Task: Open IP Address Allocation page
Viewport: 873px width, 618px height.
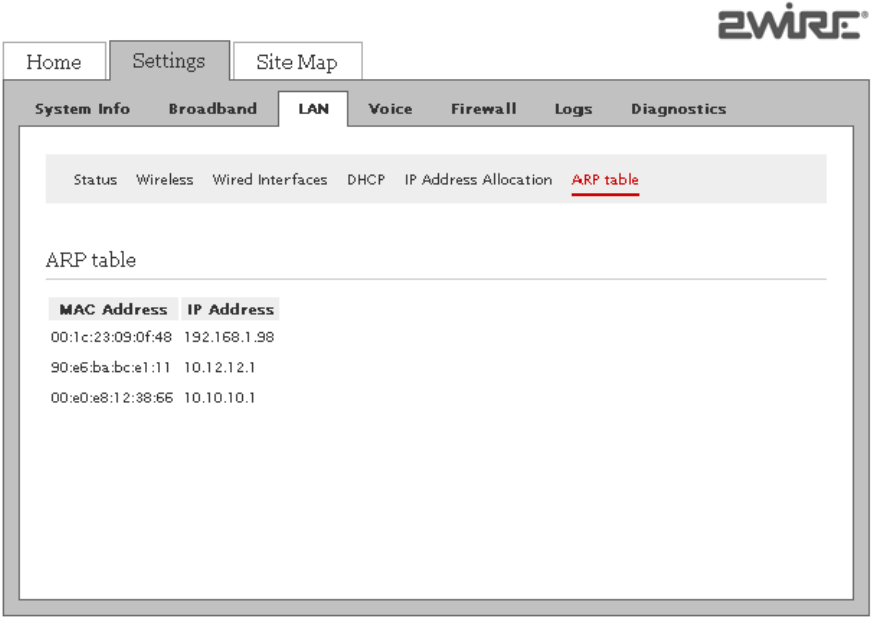Action: [478, 180]
